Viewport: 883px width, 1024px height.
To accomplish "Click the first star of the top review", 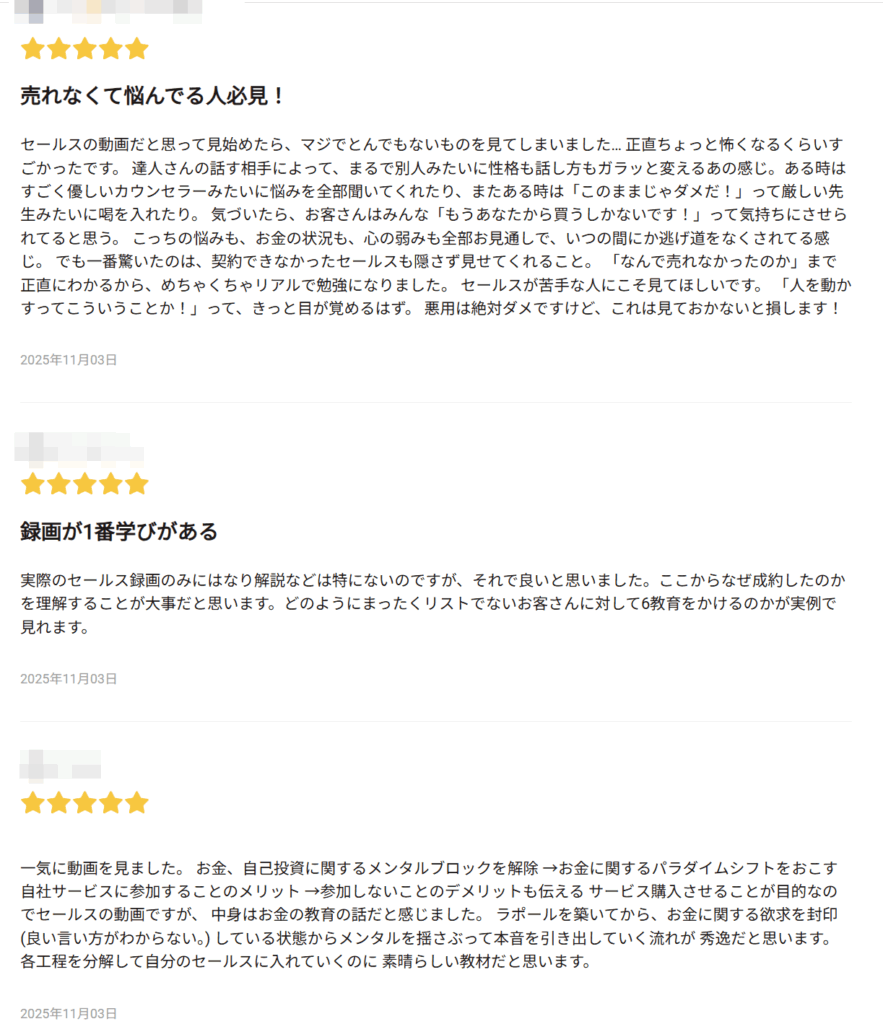I will (32, 49).
